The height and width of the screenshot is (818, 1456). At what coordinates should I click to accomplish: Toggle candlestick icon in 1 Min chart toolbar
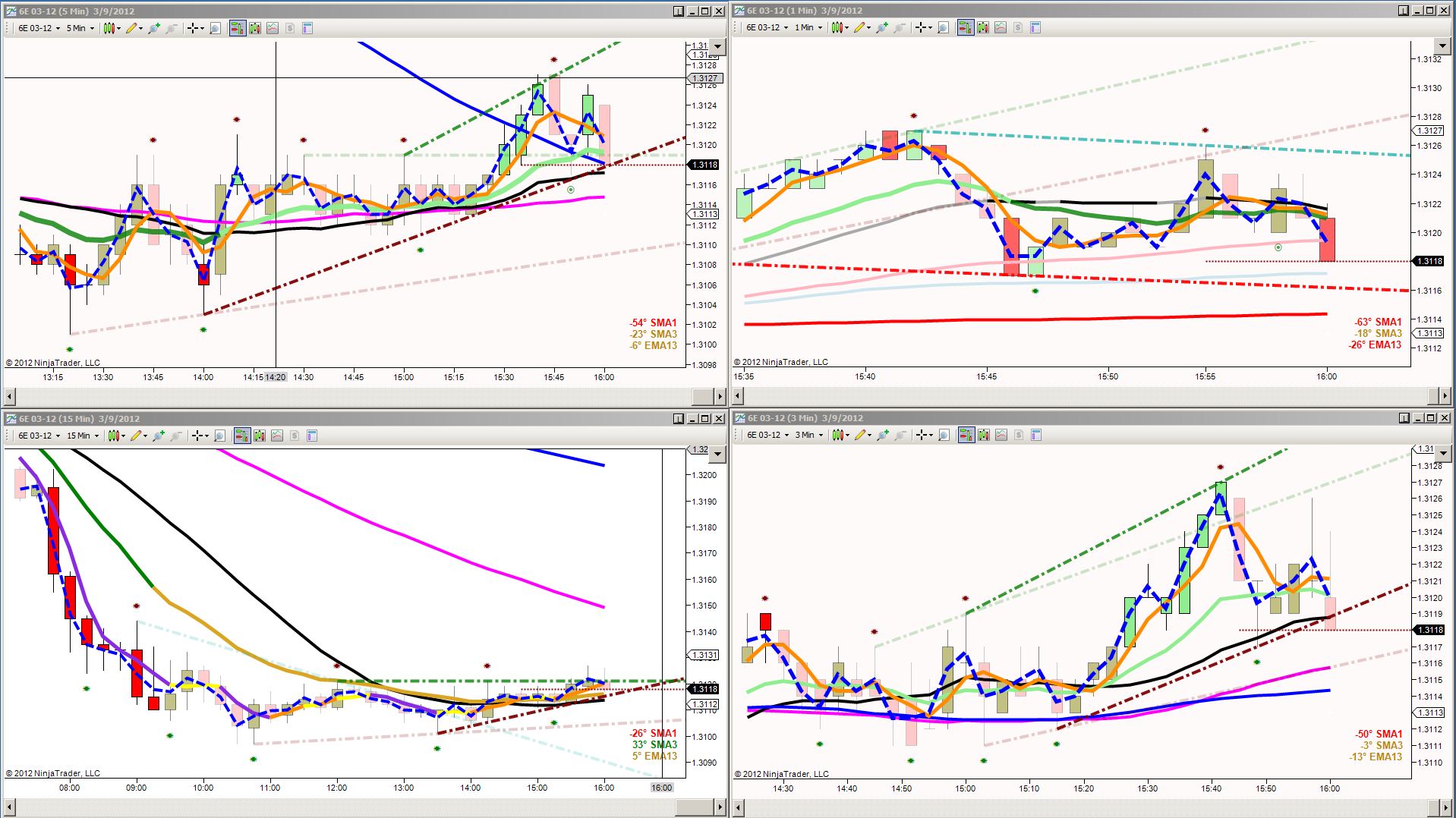[983, 27]
